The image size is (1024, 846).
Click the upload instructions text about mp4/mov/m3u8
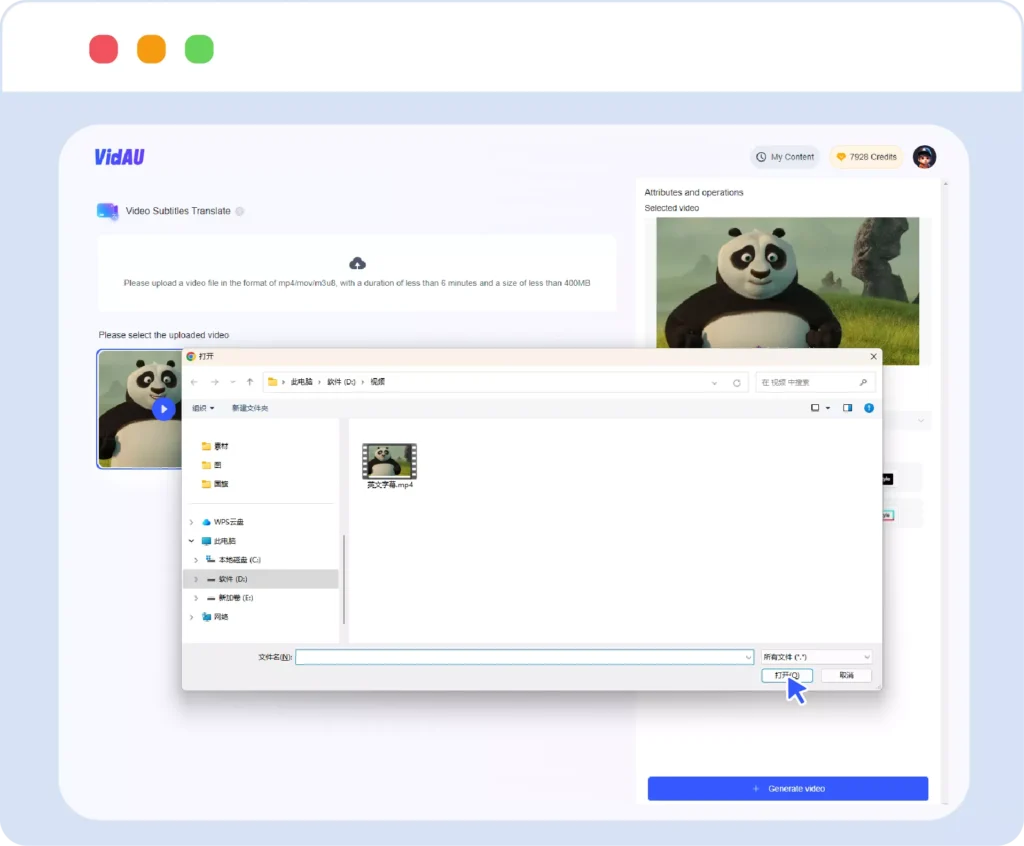[357, 283]
